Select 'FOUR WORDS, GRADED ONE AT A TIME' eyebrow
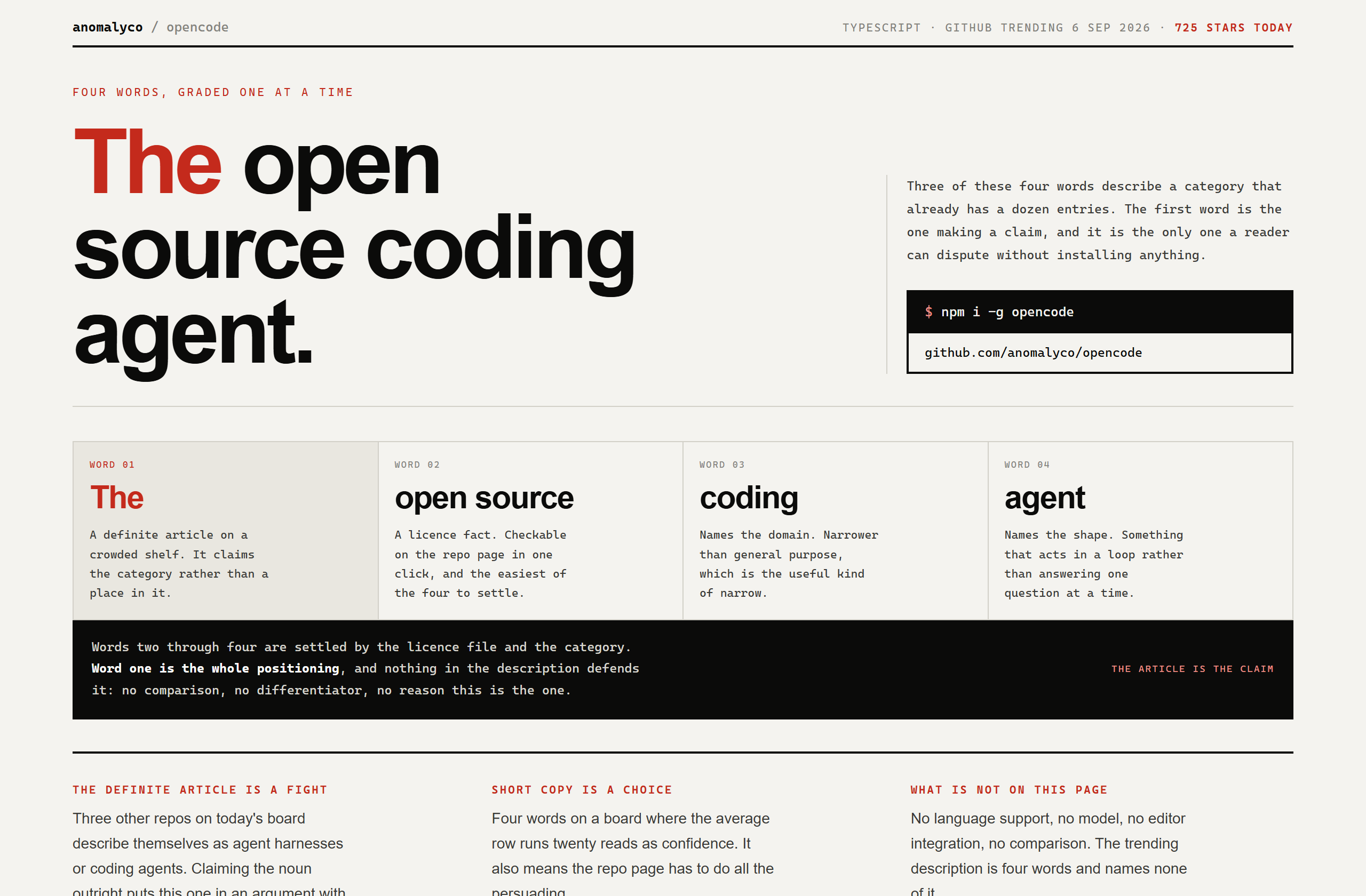 (213, 92)
